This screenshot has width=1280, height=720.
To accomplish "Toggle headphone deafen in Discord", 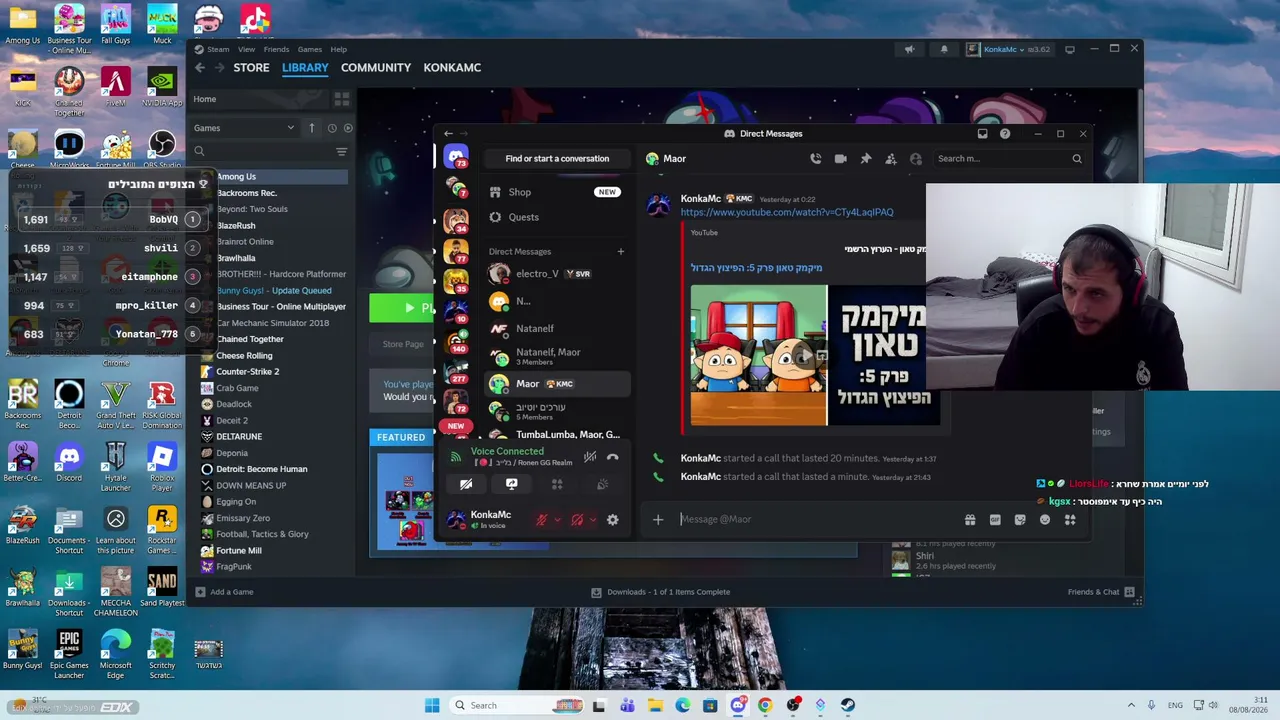I will pyautogui.click(x=577, y=519).
